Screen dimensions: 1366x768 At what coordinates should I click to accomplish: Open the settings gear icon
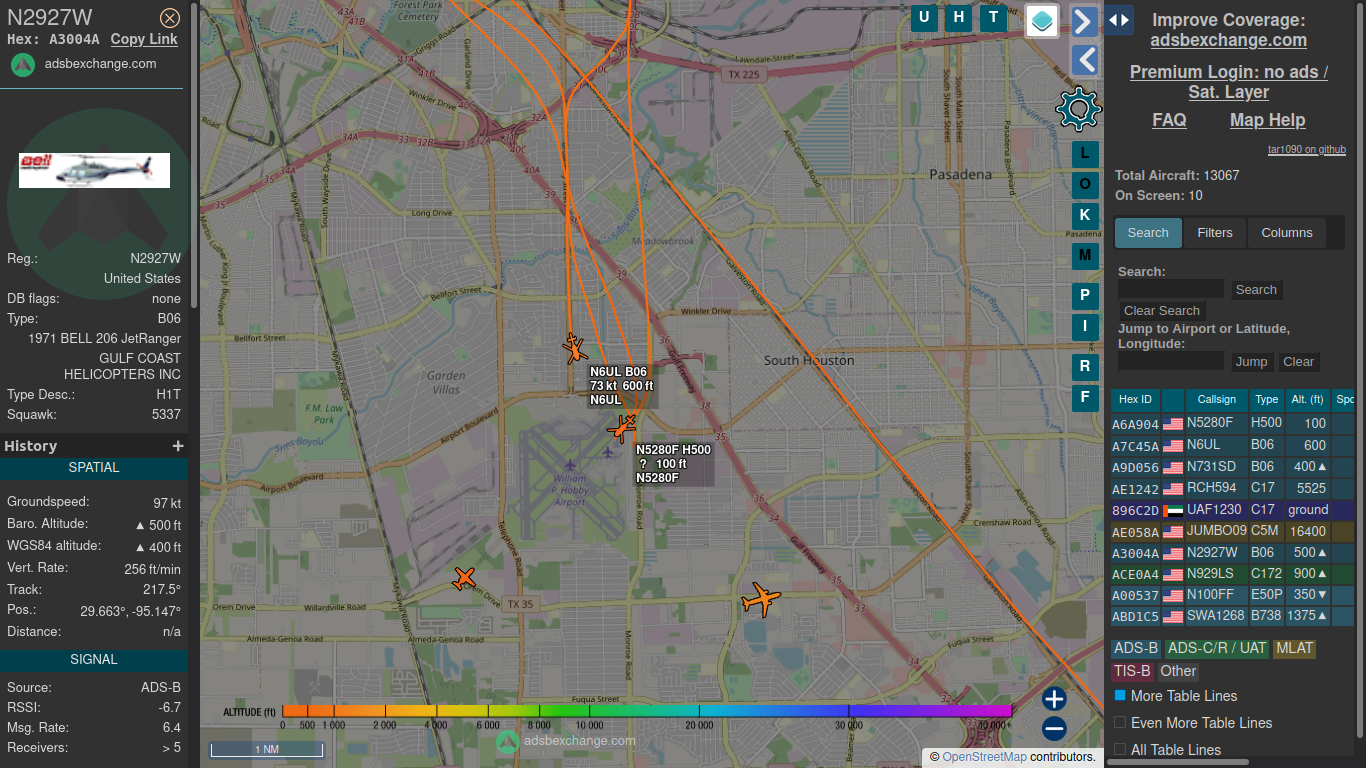click(x=1078, y=109)
